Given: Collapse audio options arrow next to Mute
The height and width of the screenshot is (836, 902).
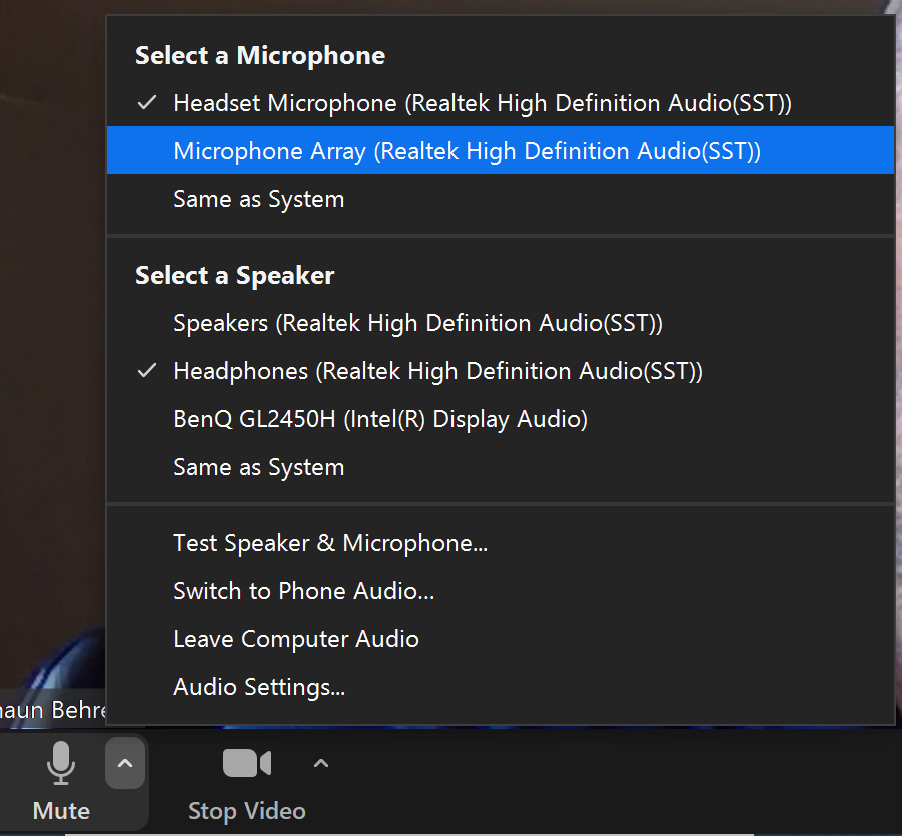Looking at the screenshot, I should (x=125, y=765).
